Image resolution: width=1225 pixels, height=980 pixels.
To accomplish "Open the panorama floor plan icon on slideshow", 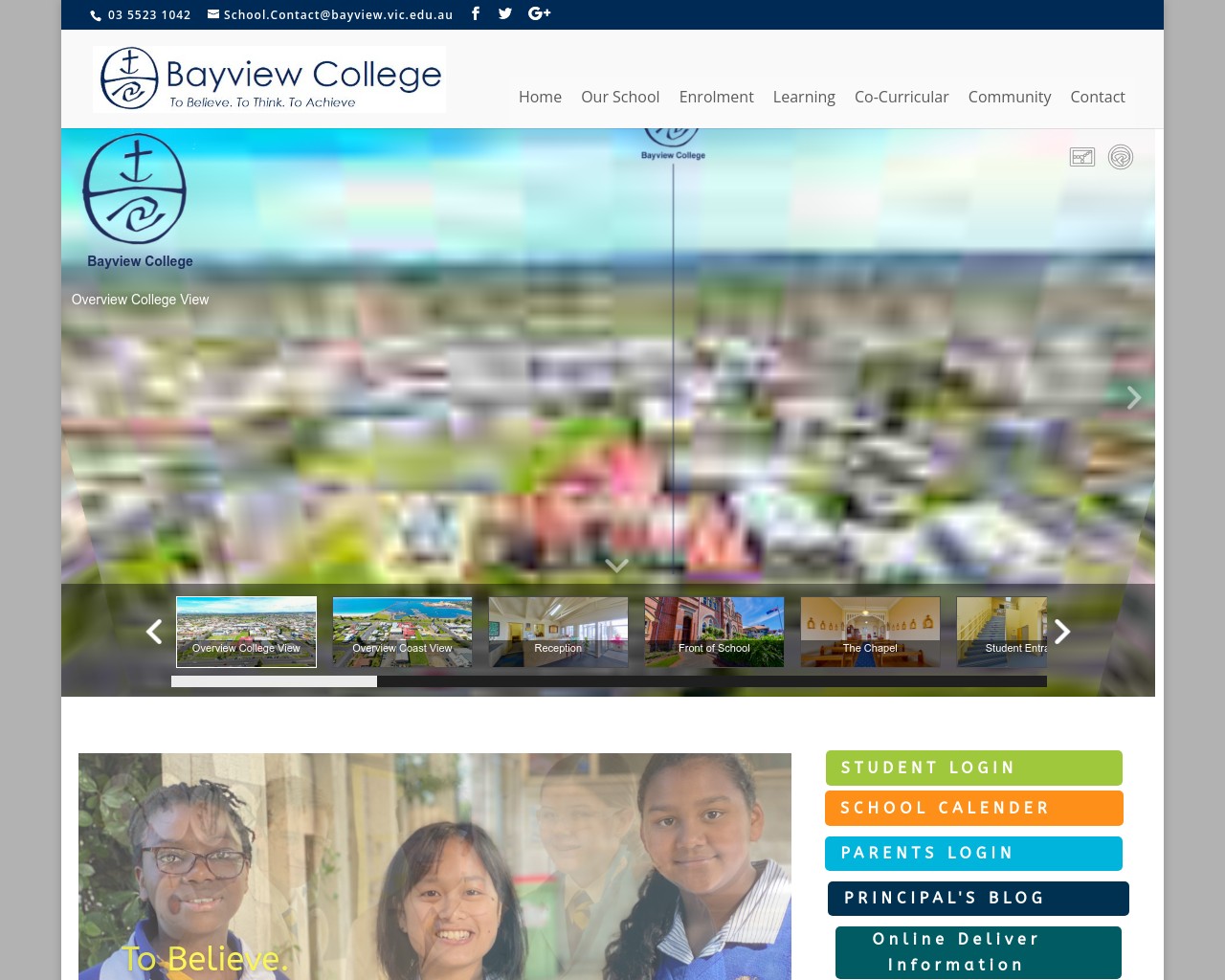I will pyautogui.click(x=1082, y=157).
